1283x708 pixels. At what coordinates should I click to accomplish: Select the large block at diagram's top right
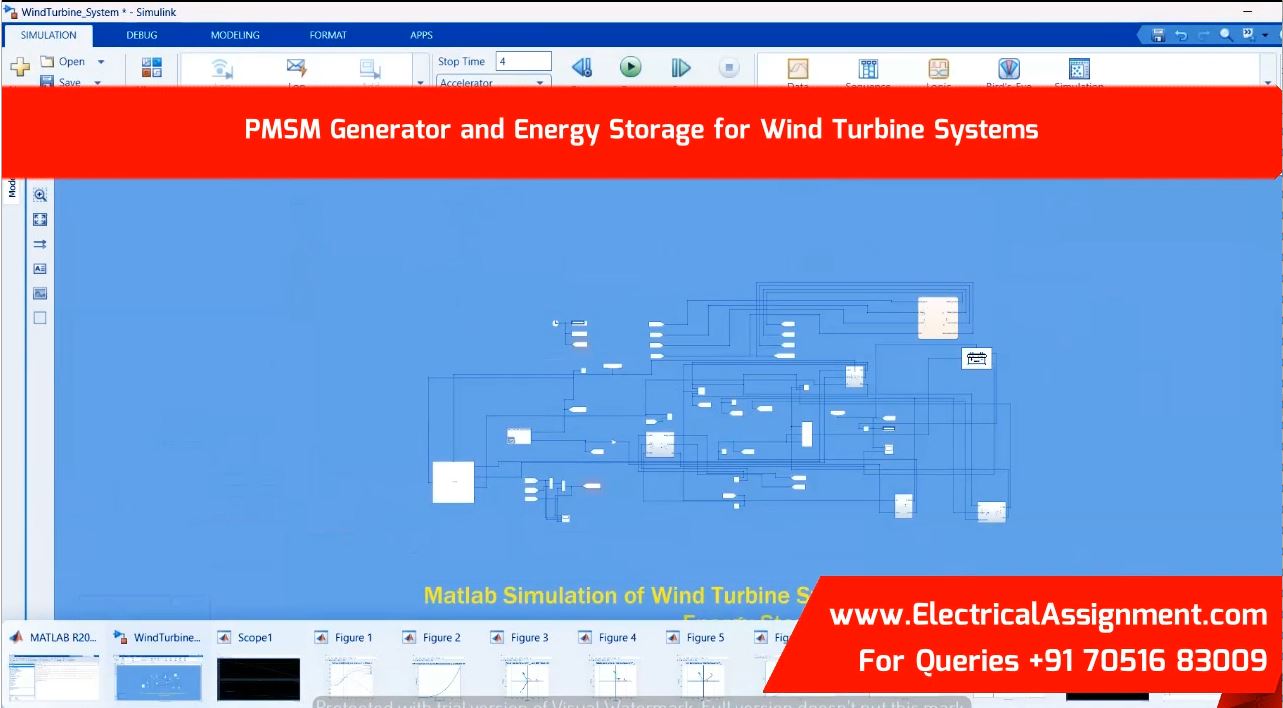click(x=938, y=318)
